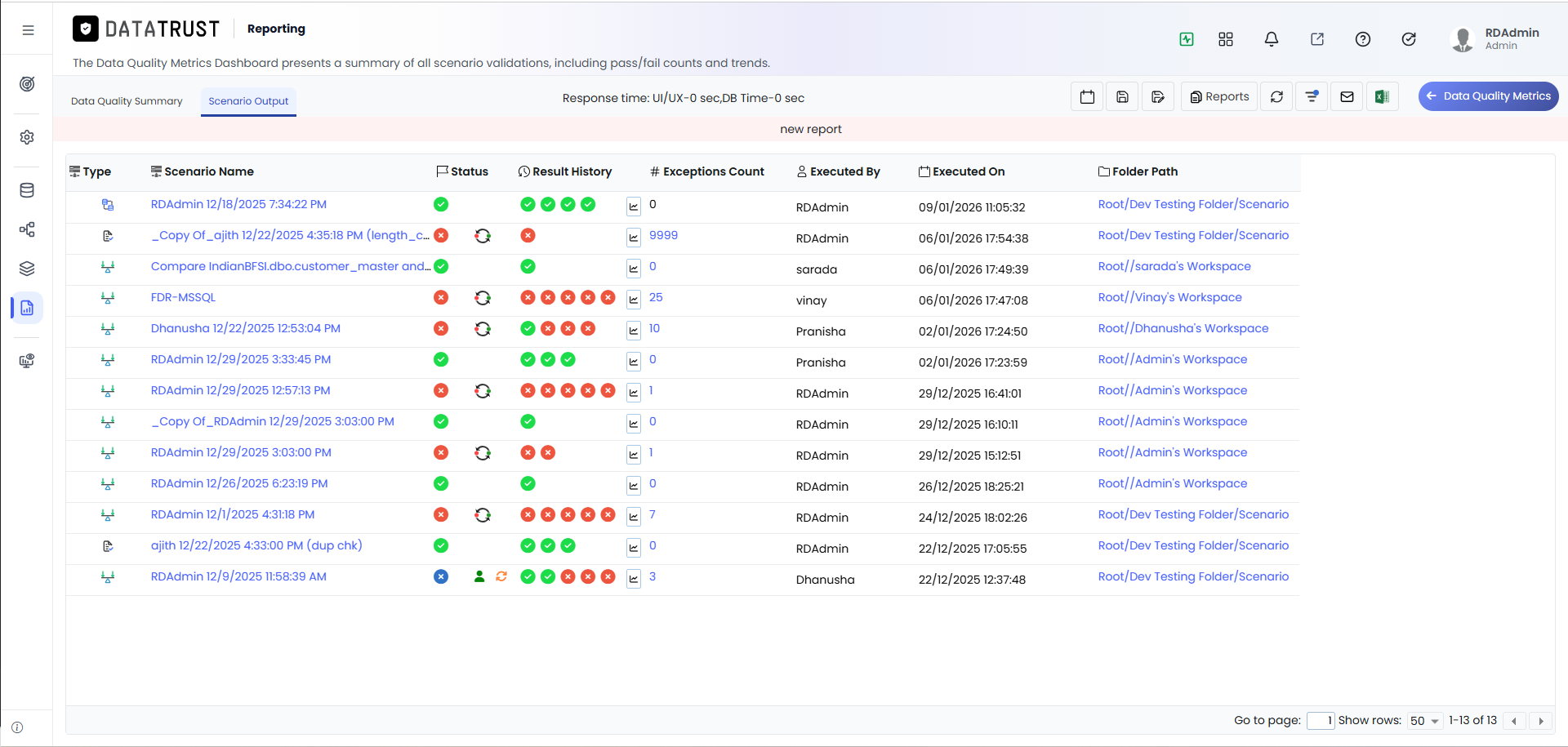Screen dimensions: 1568x747
Task: Expand the Show rows dropdown
Action: [1425, 721]
